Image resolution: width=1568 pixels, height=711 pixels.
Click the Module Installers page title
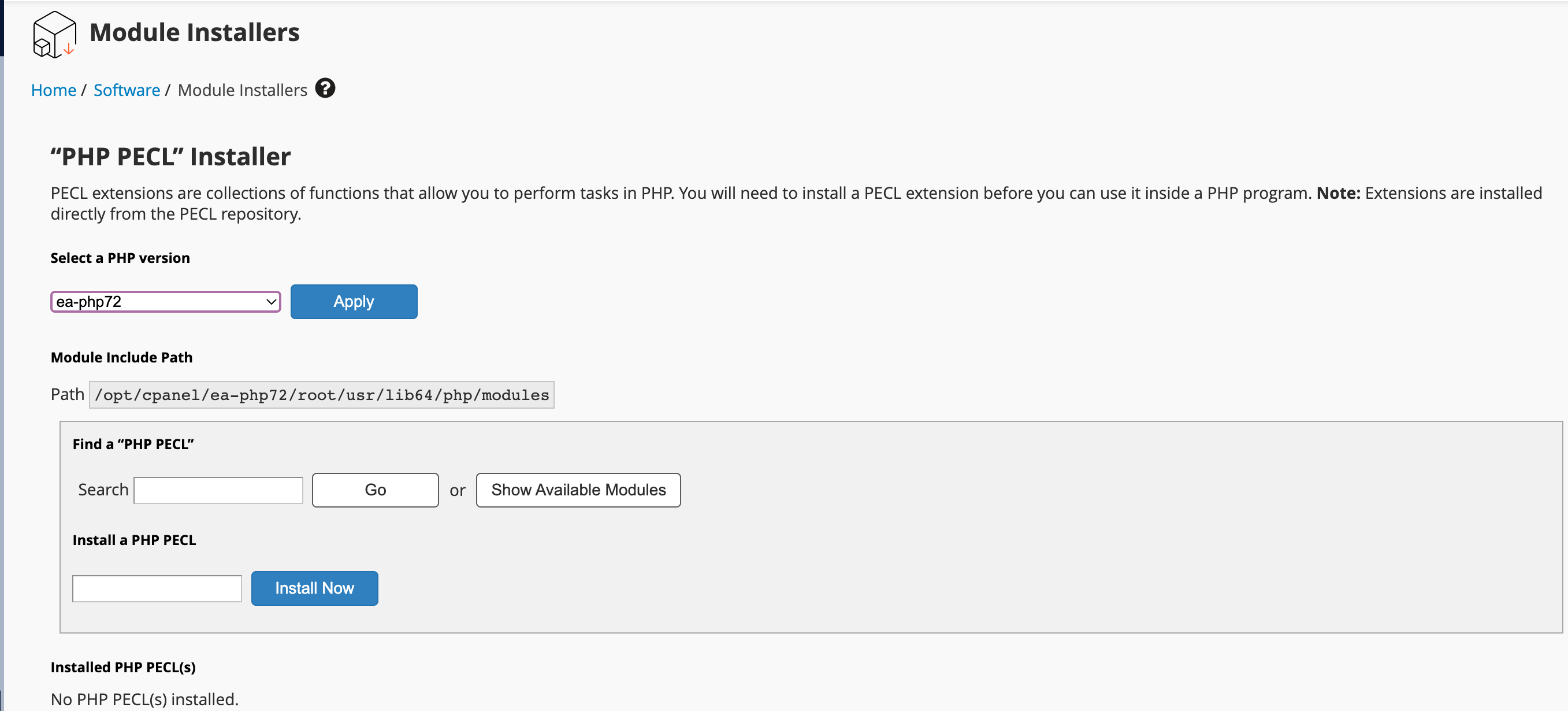click(x=194, y=32)
